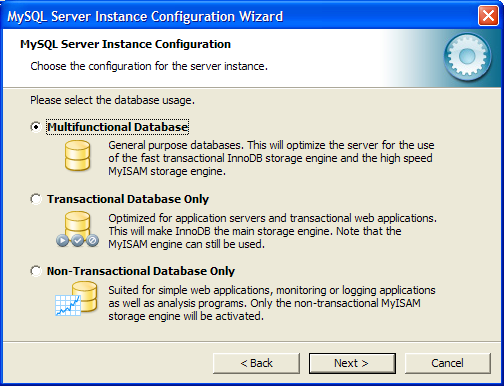Click the General purpose databases description text

click(271, 158)
